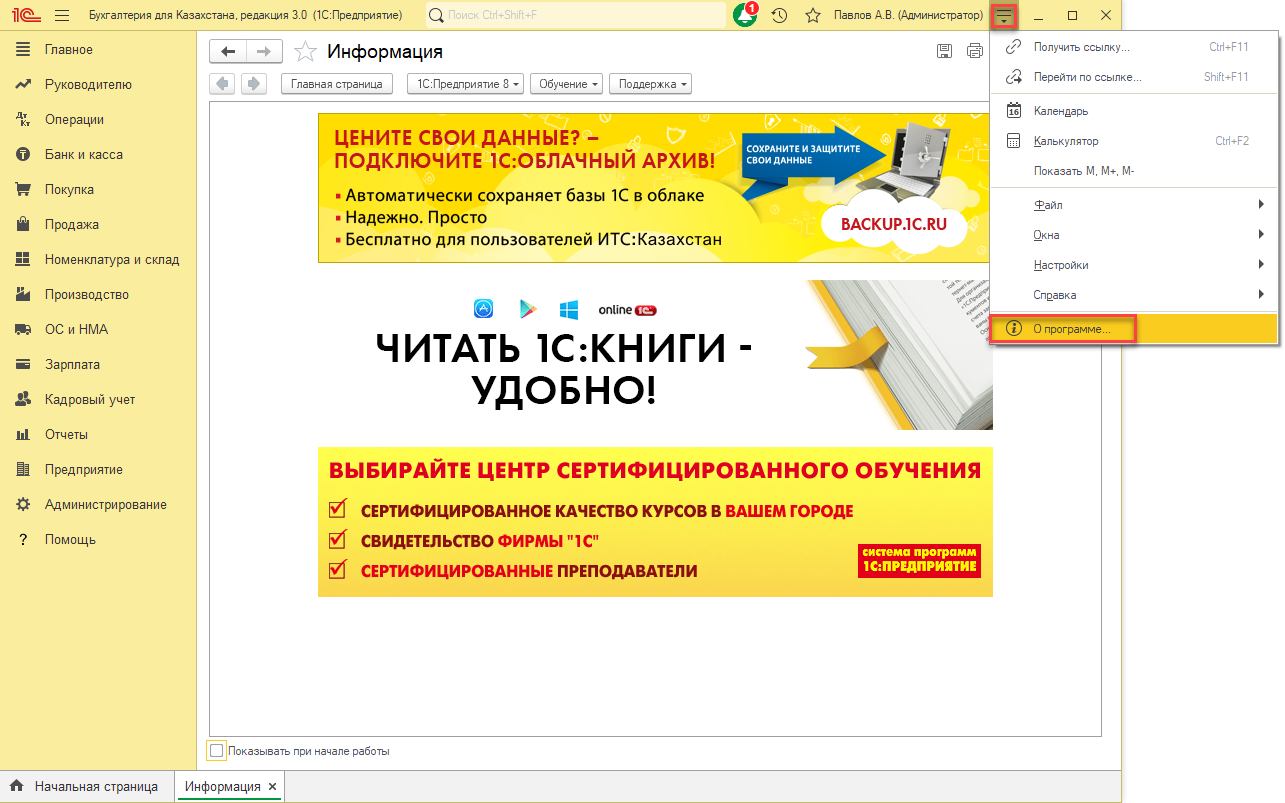1285x803 pixels.
Task: Open Календарь from menu
Action: 1134,111
